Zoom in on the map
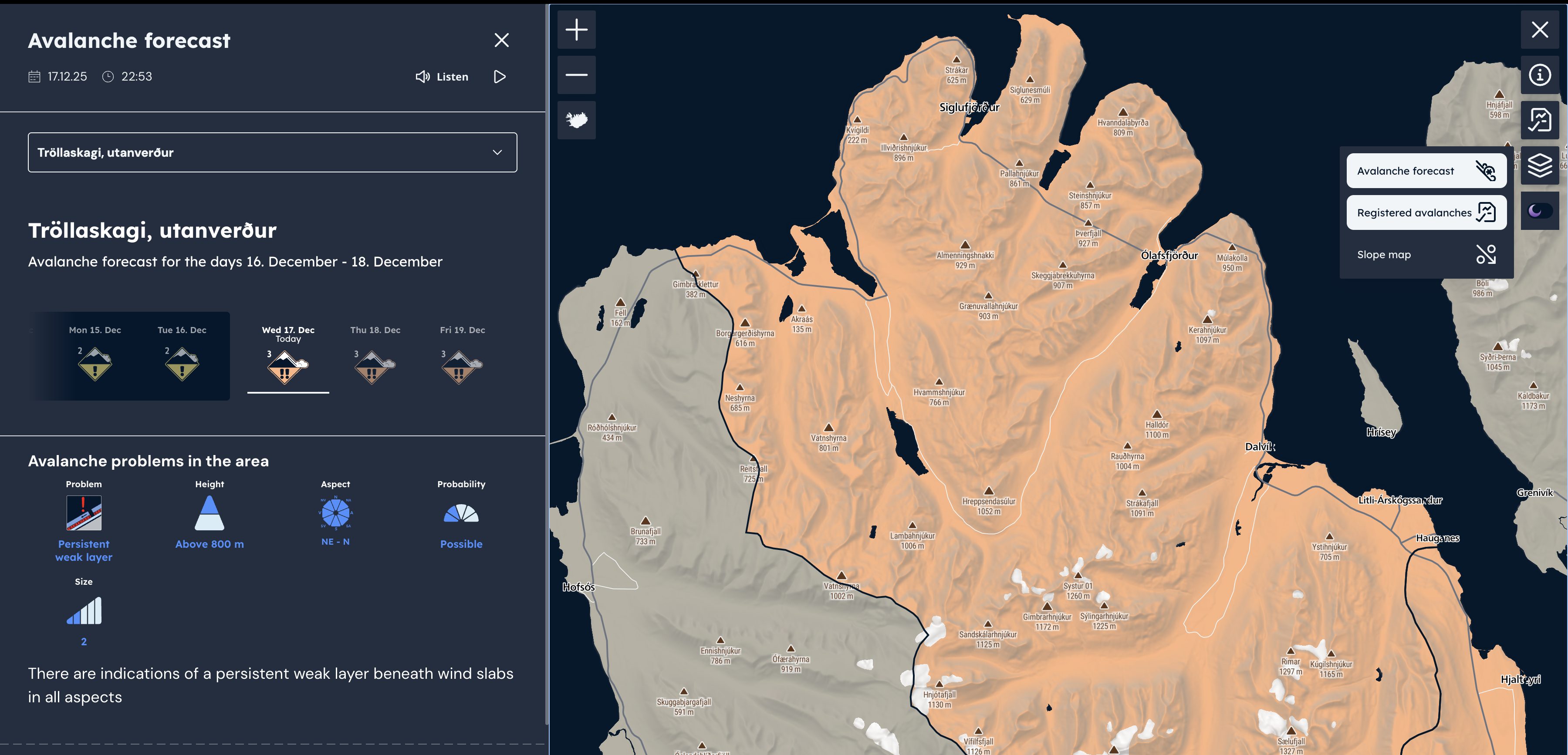The width and height of the screenshot is (1568, 755). pyautogui.click(x=576, y=30)
